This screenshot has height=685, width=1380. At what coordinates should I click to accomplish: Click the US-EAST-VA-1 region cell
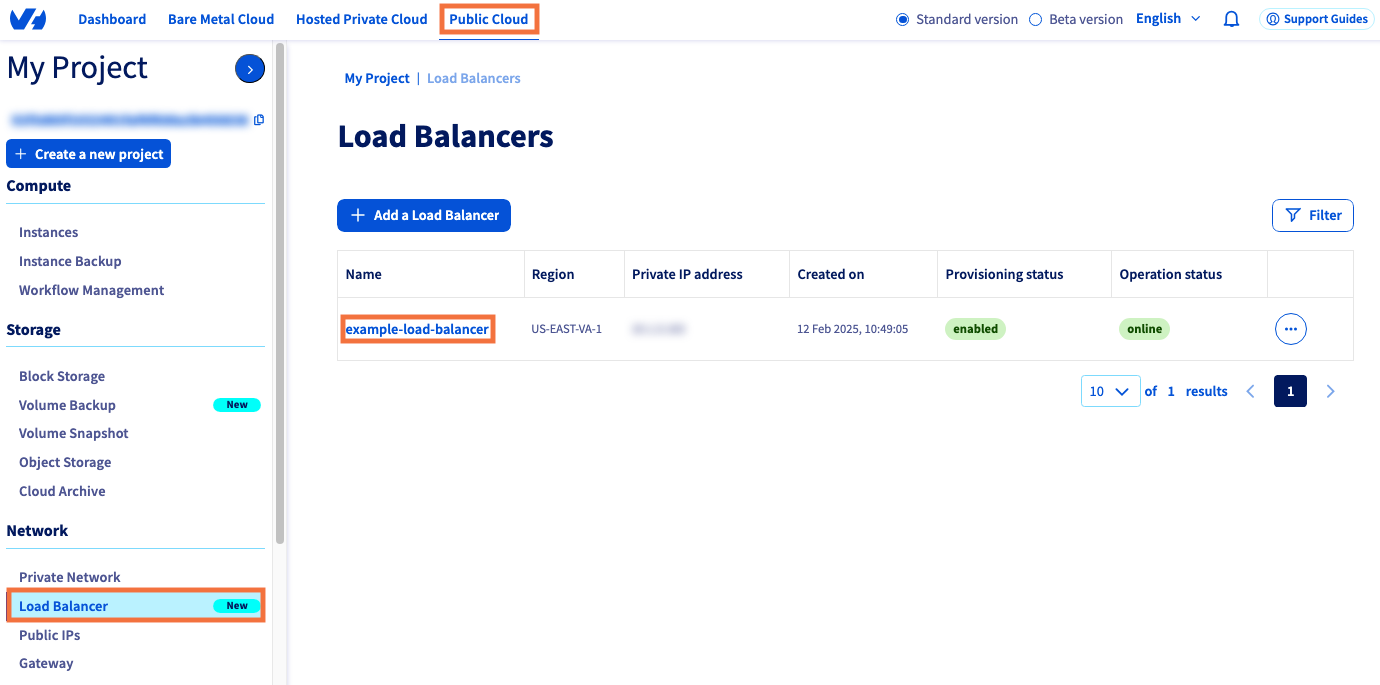(x=567, y=329)
